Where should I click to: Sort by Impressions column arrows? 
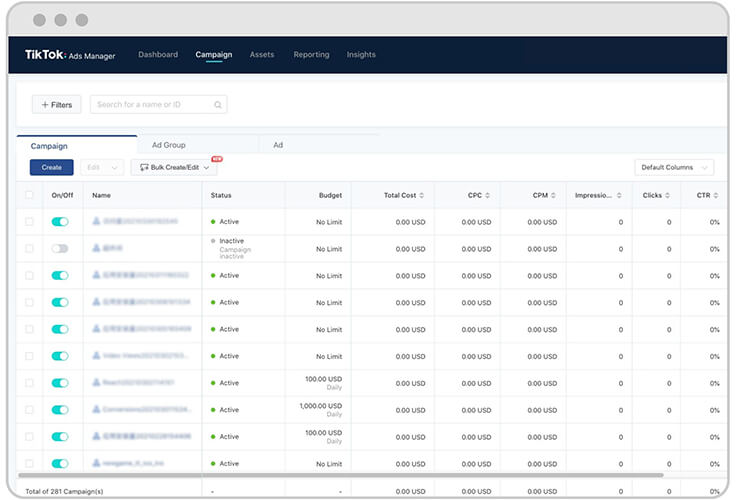621,195
